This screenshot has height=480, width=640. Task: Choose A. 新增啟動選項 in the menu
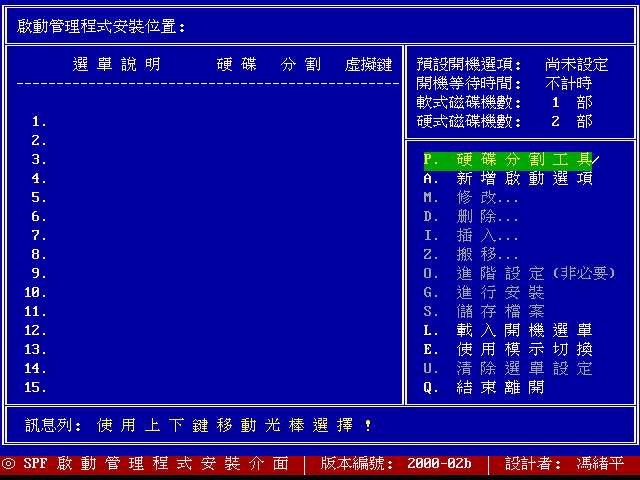[x=507, y=179]
